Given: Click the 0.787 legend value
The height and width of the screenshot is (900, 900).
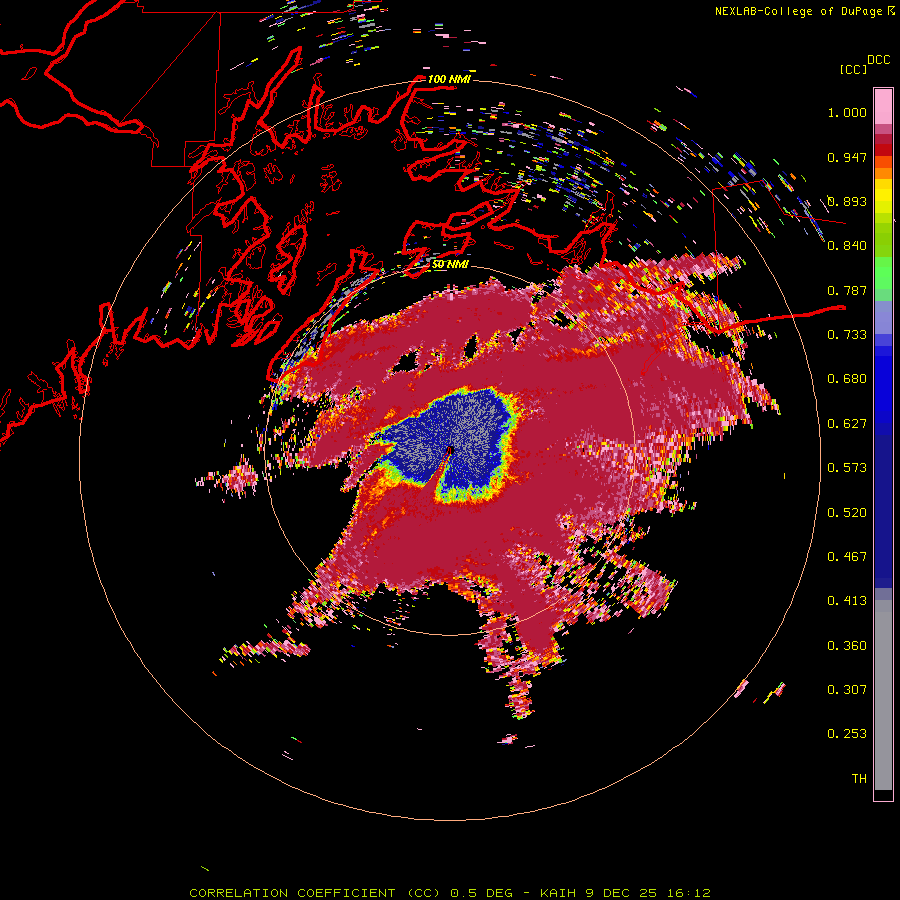Looking at the screenshot, I should 847,290.
